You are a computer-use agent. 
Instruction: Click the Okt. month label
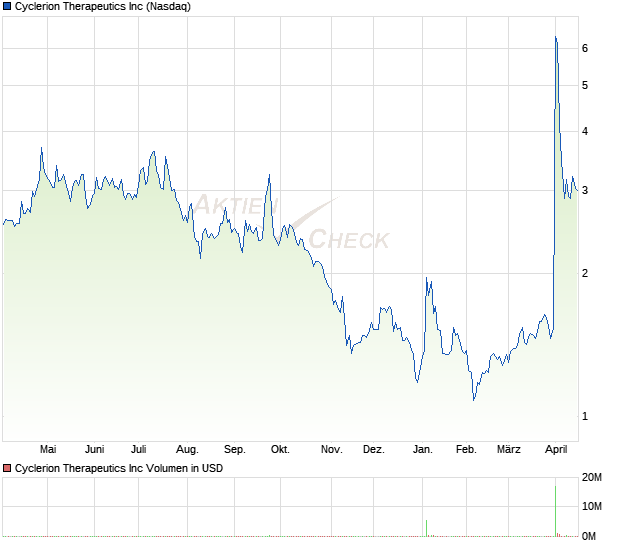(x=280, y=450)
